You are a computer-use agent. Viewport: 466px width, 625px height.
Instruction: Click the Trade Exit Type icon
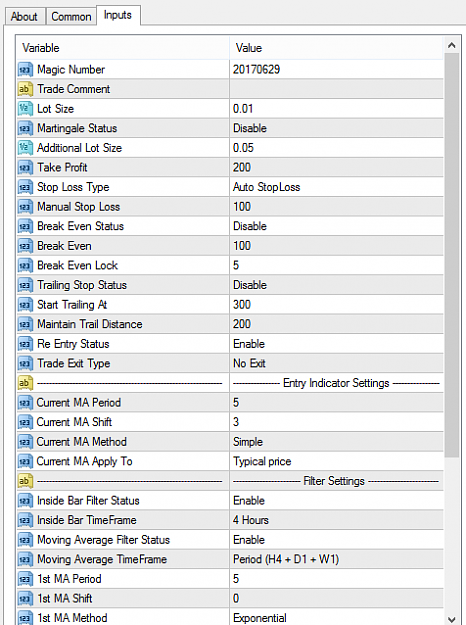[x=25, y=364]
